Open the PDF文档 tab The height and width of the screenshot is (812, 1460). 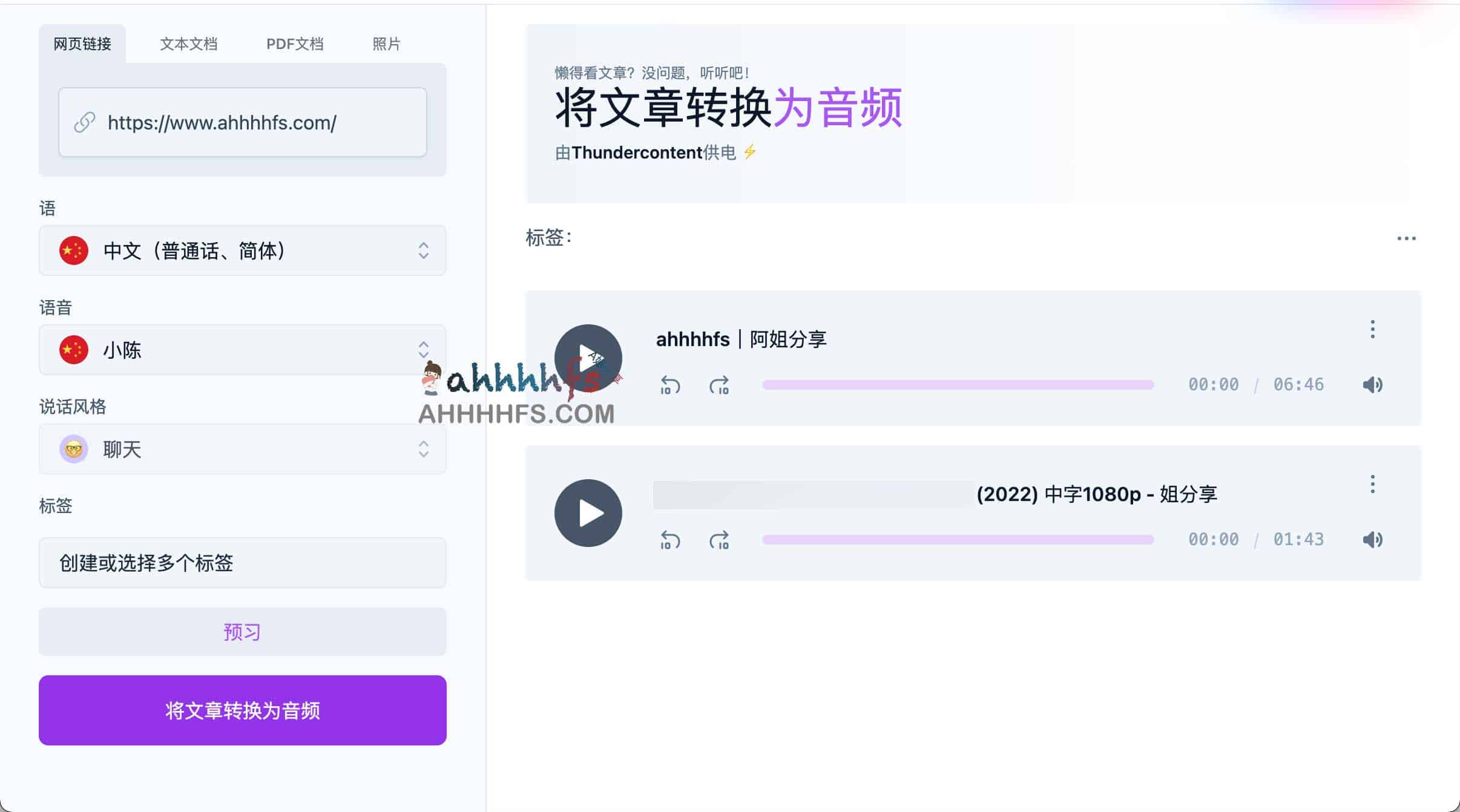295,44
